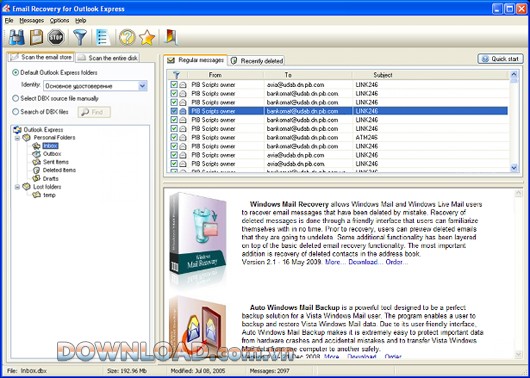530x378 pixels.
Task: Select 'Select DBX source file manually' radio
Action: coord(16,98)
